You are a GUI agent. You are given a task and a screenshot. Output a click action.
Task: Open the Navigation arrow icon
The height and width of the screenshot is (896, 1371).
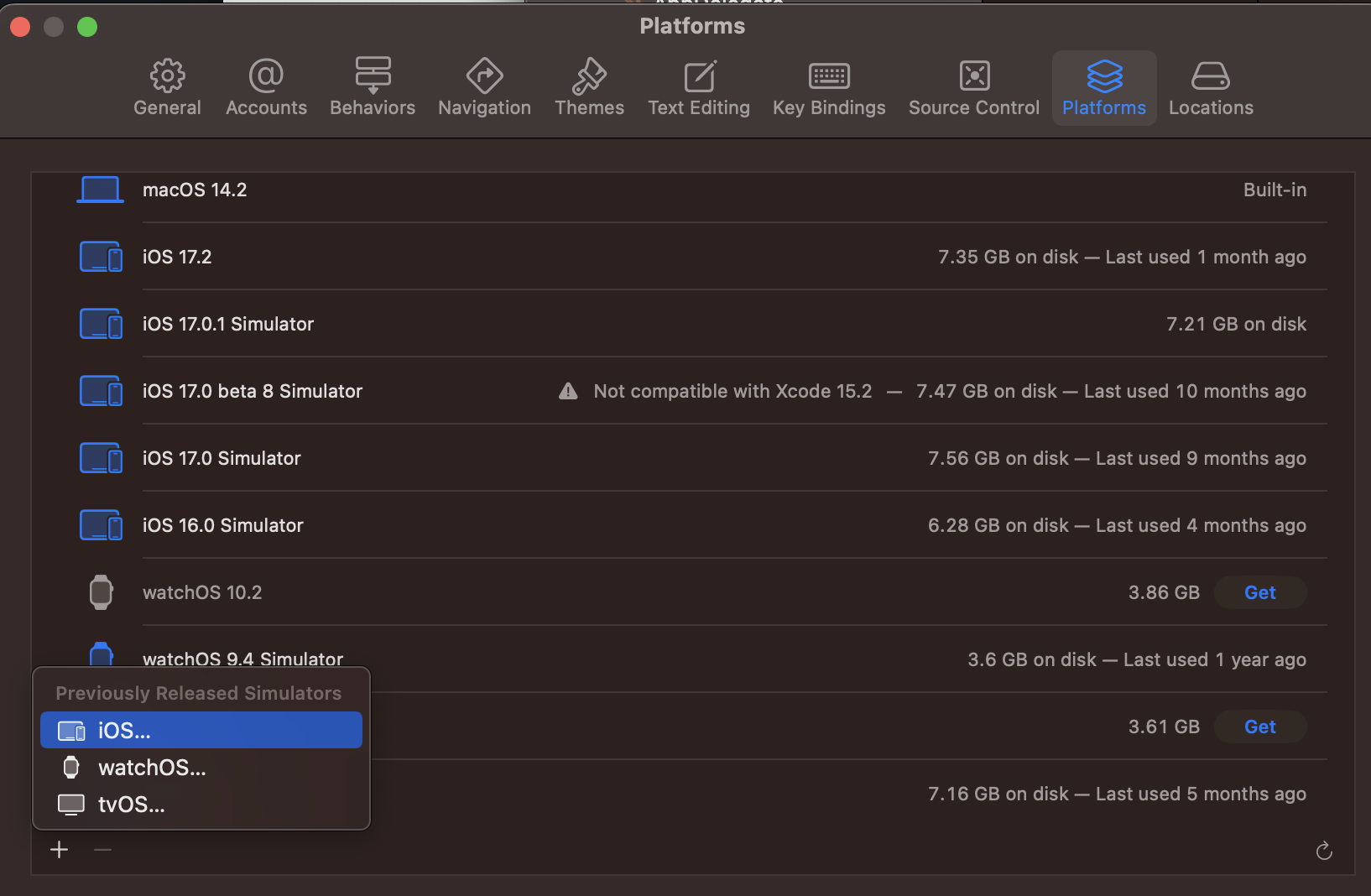click(484, 76)
